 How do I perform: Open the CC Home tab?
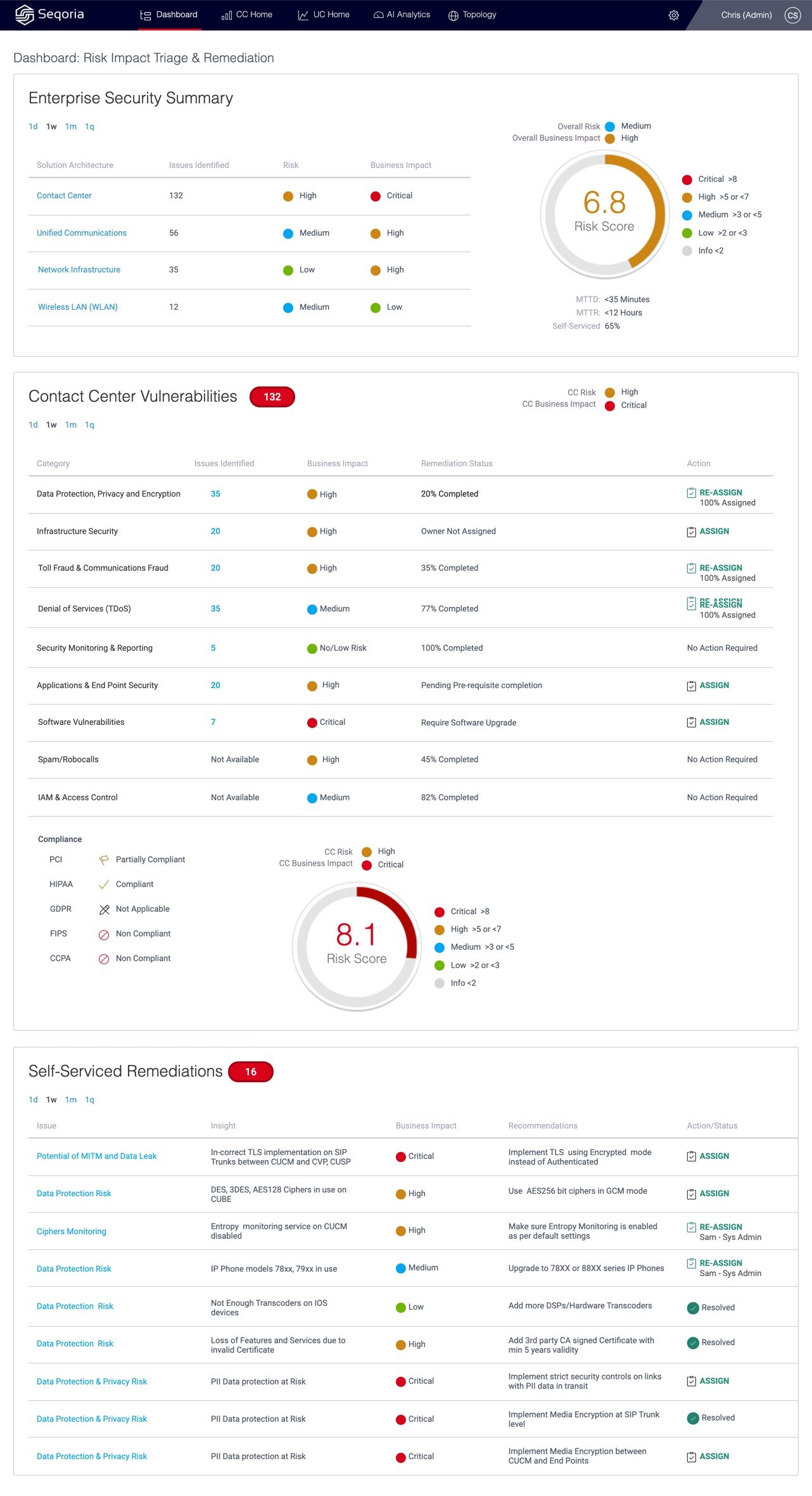pos(247,15)
